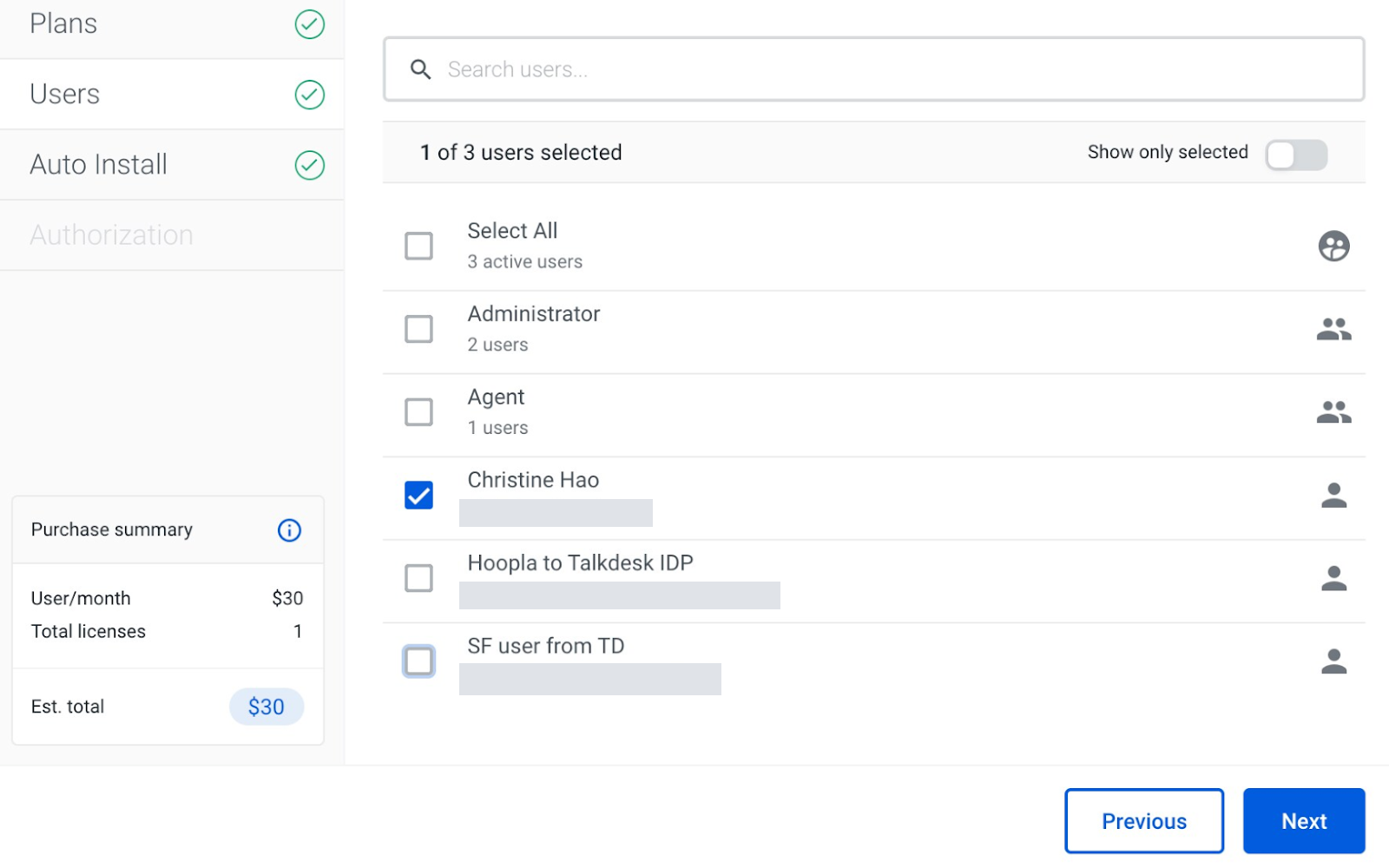Image resolution: width=1389 pixels, height=868 pixels.
Task: Click the all-users face icon on Select All row
Action: click(x=1333, y=246)
